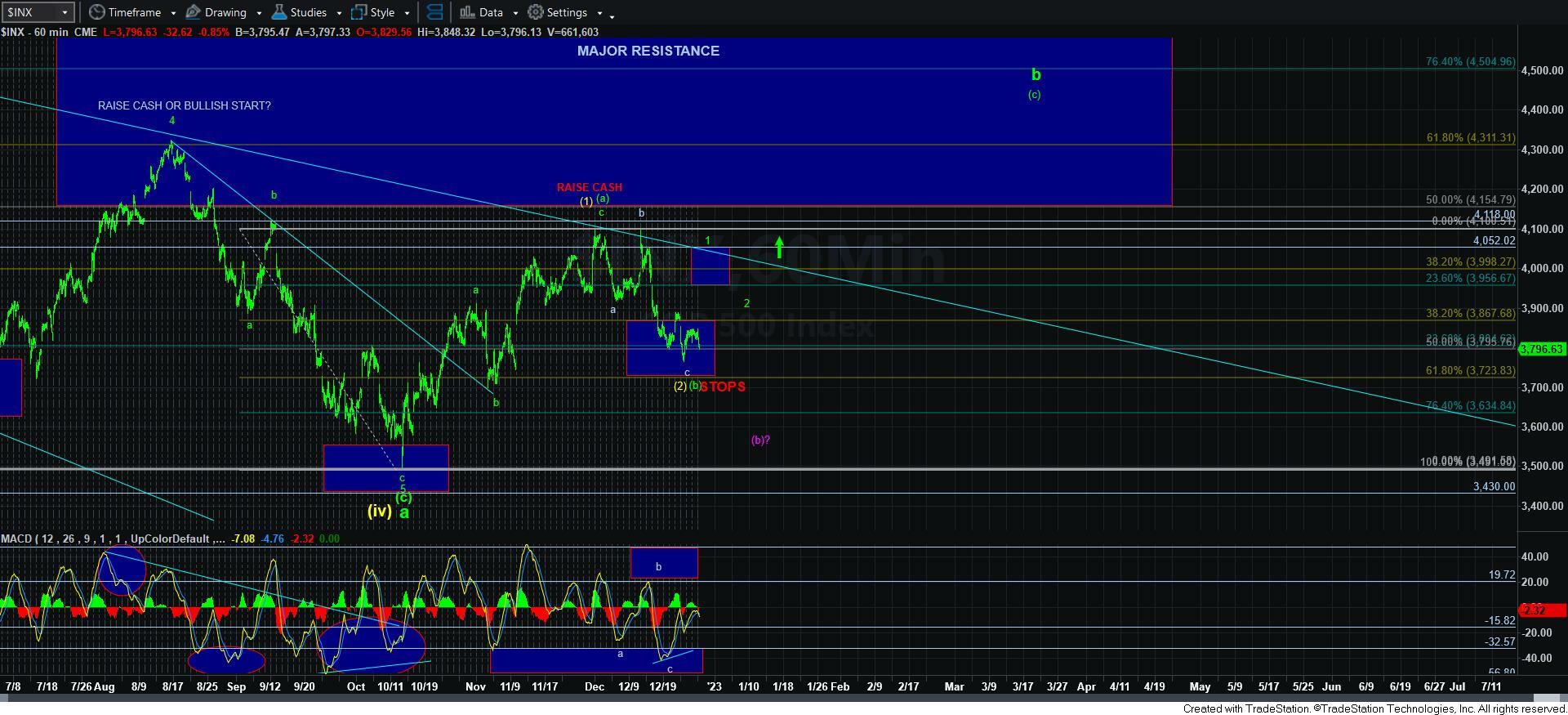Open the Style toolbar button
This screenshot has width=1568, height=715.
pyautogui.click(x=373, y=12)
